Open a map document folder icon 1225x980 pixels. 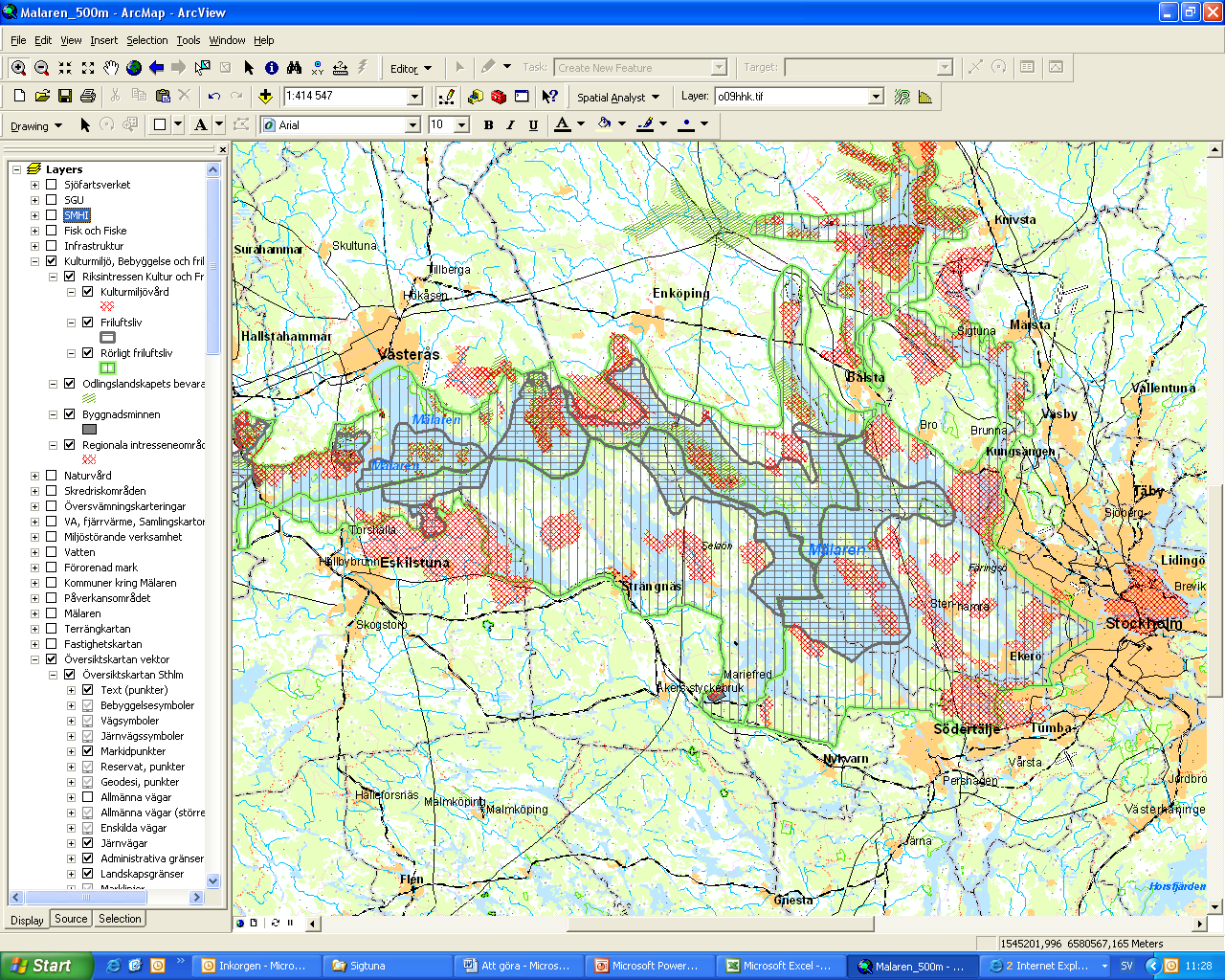[42, 97]
